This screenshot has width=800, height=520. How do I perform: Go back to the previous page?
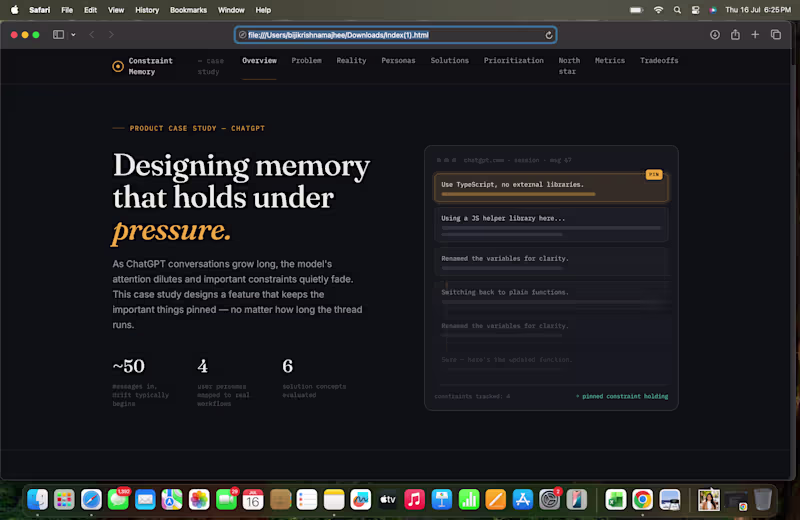(92, 35)
